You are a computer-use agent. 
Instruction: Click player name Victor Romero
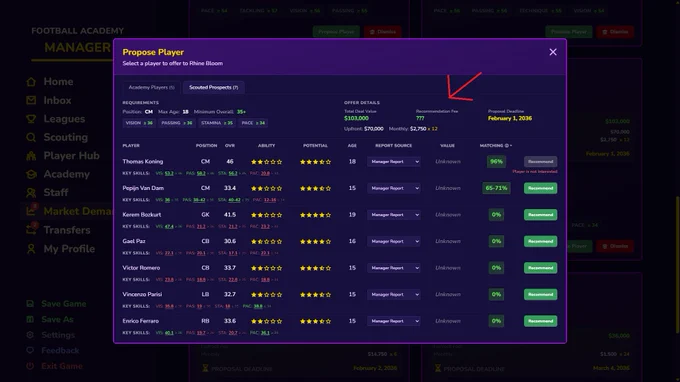coord(141,268)
